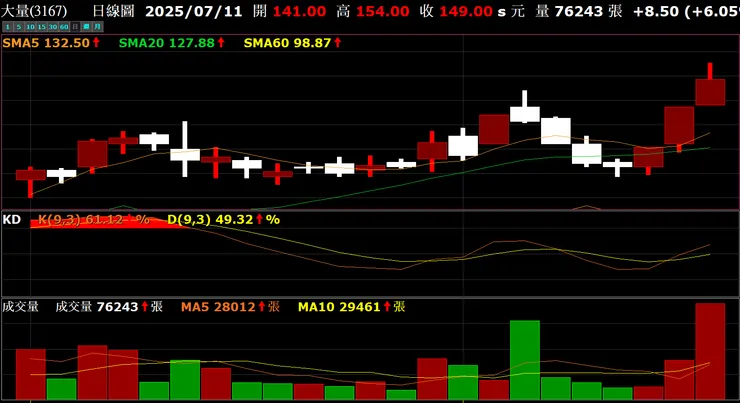
Task: Click the KD panel label
Action: coord(12,219)
